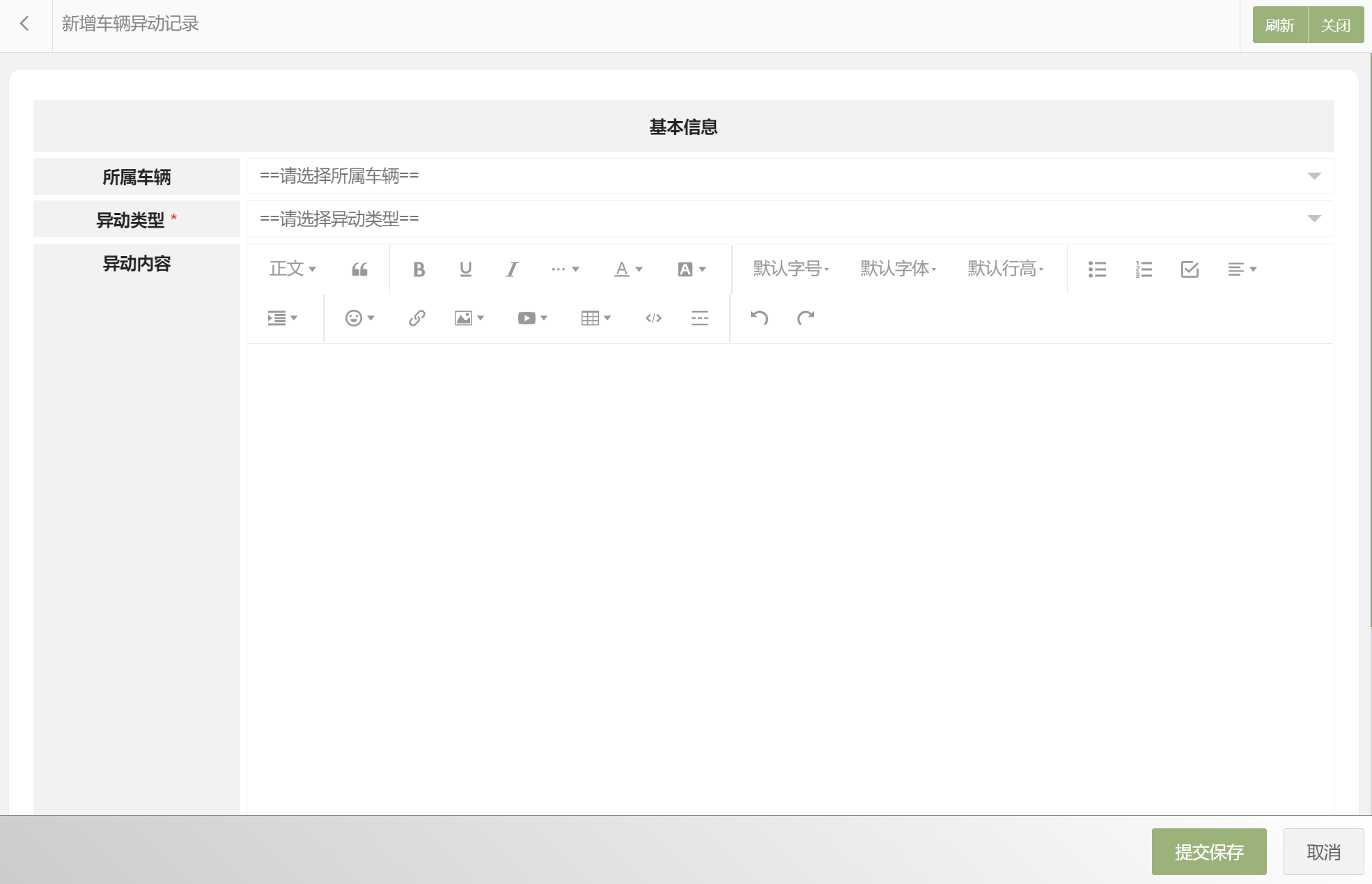Toggle the bulleted unordered list
1372x884 pixels.
pos(1097,269)
